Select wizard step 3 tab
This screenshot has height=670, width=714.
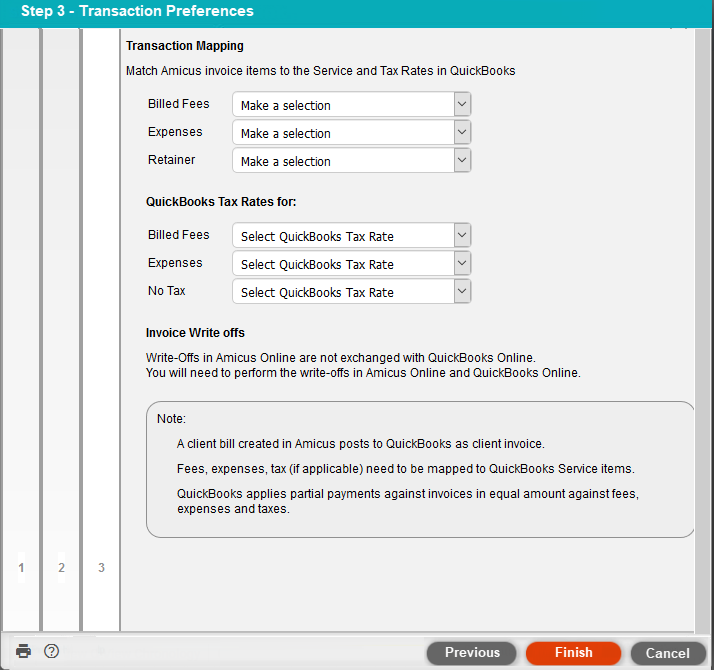pos(101,568)
